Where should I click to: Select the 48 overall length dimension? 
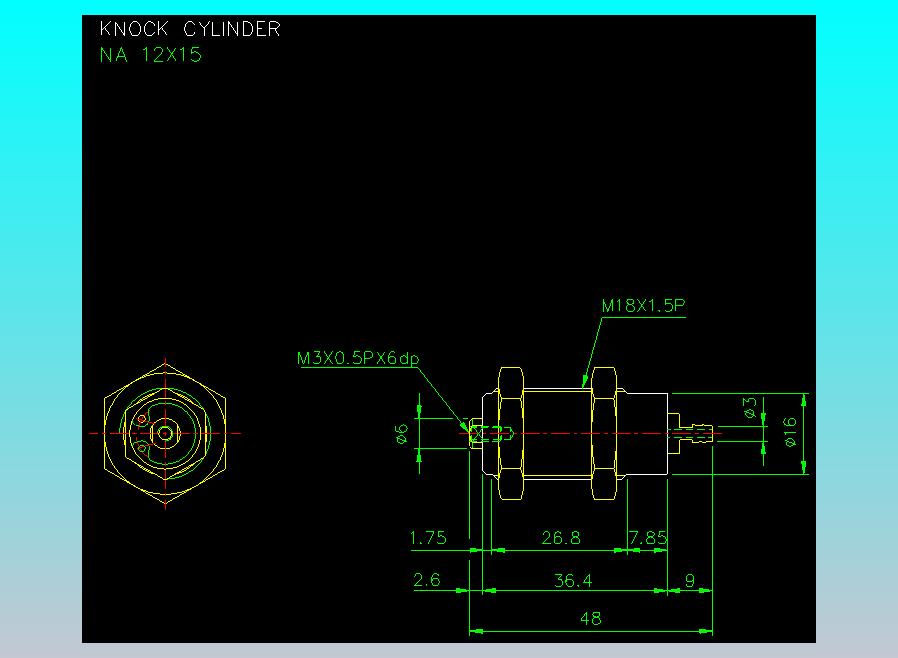(x=591, y=618)
